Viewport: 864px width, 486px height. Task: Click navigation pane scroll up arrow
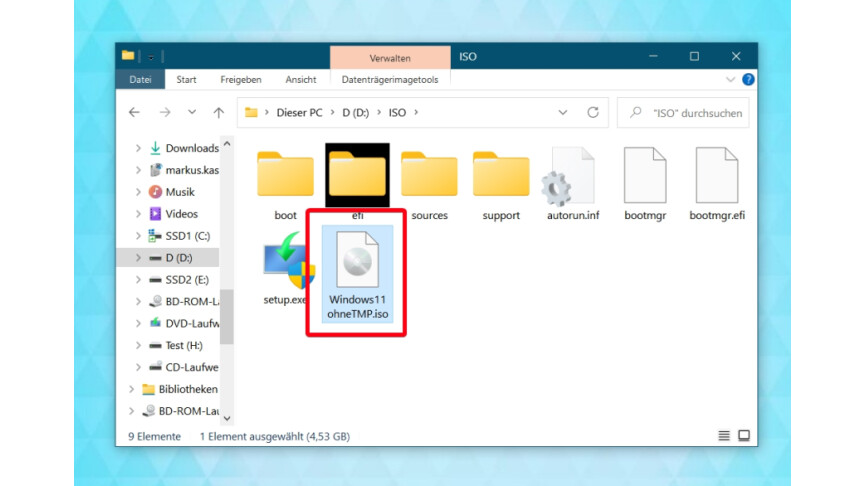pos(227,144)
